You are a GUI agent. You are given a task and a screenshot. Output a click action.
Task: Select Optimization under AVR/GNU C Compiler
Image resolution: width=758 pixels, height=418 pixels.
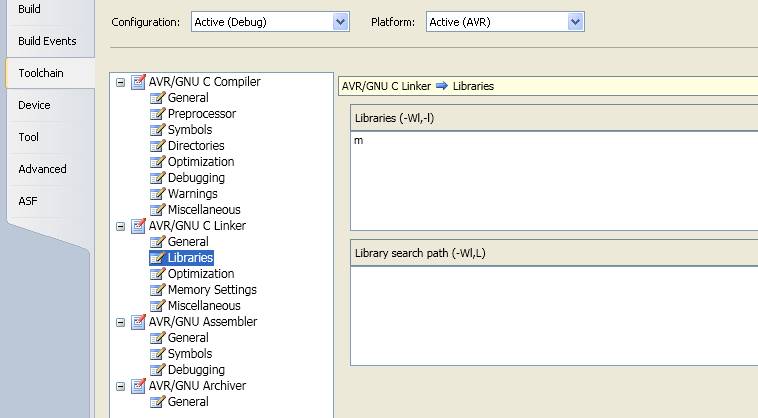point(201,162)
